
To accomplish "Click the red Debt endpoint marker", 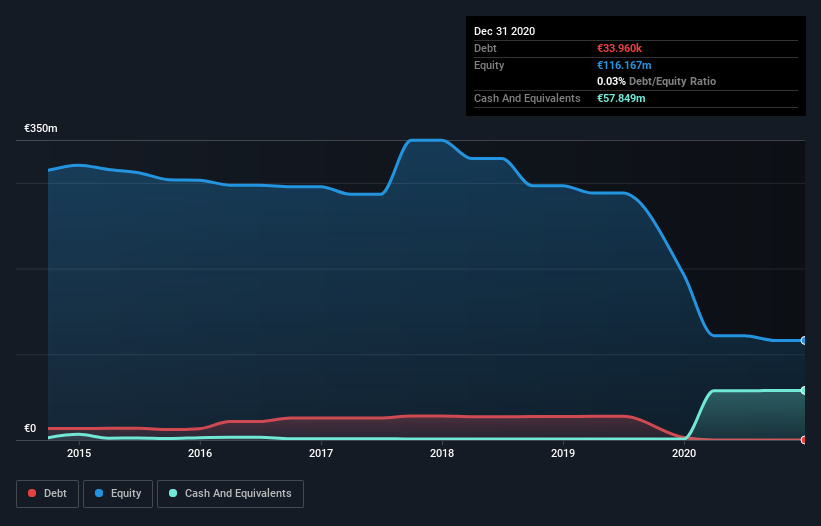I will click(804, 440).
